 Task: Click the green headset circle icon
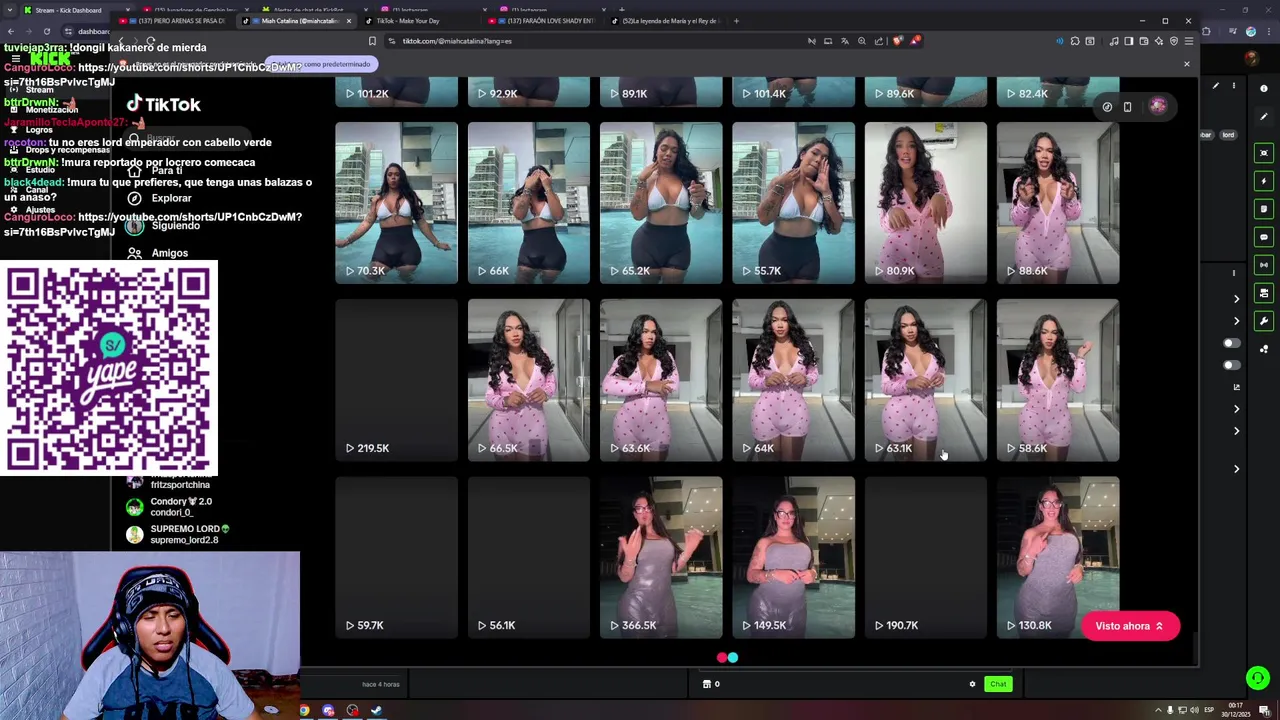click(x=1258, y=678)
